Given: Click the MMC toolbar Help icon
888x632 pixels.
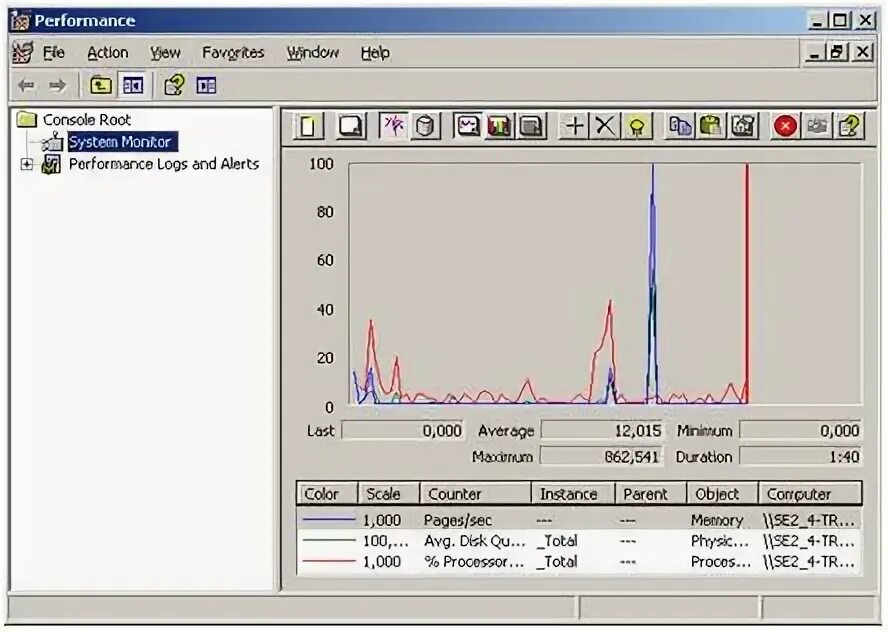Looking at the screenshot, I should click(x=174, y=86).
